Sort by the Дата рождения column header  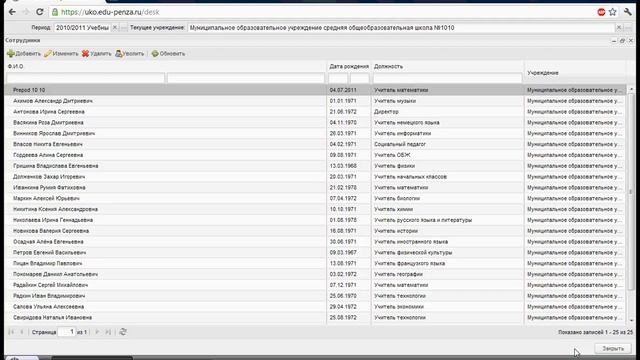pyautogui.click(x=349, y=66)
